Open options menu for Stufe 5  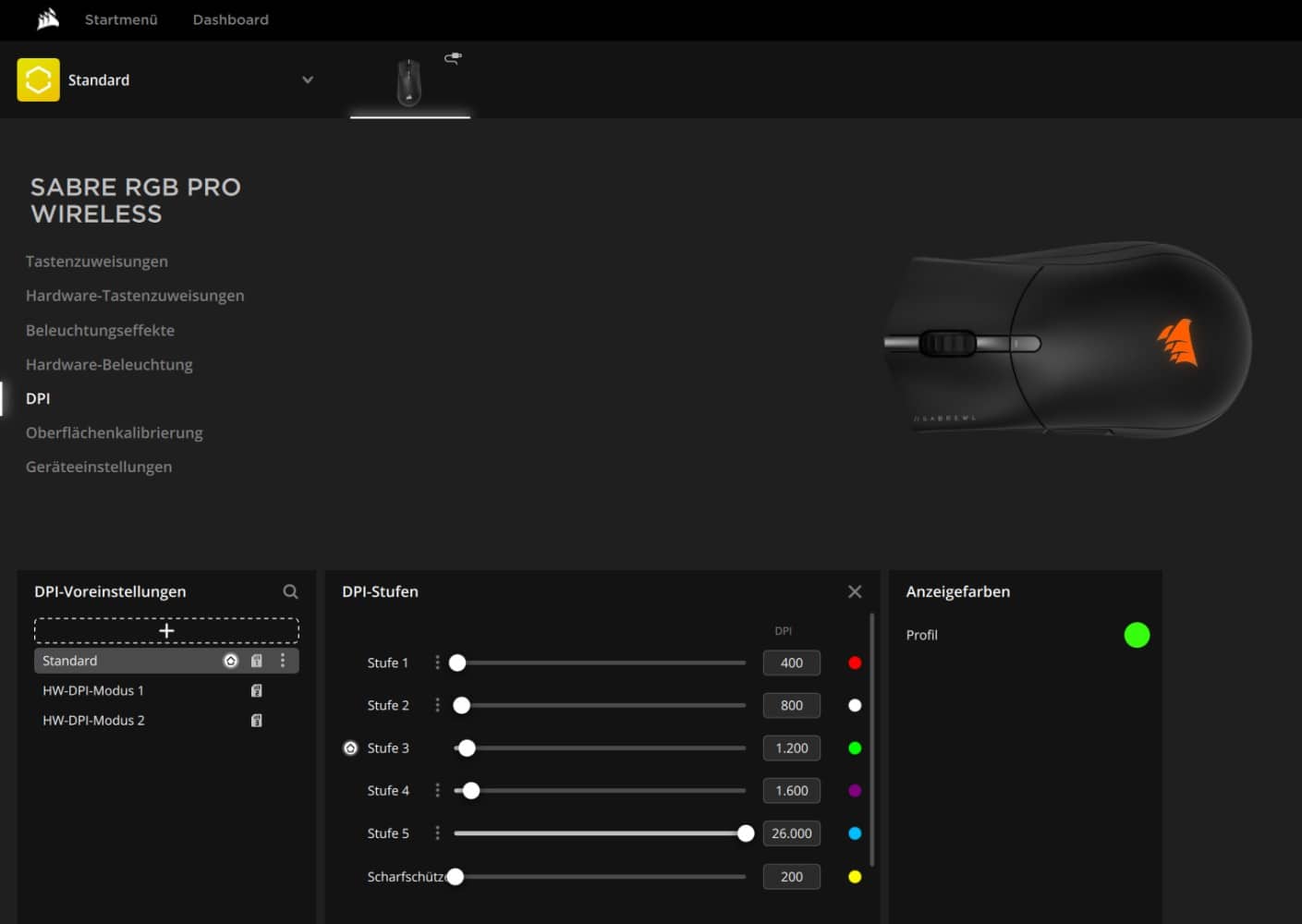437,833
